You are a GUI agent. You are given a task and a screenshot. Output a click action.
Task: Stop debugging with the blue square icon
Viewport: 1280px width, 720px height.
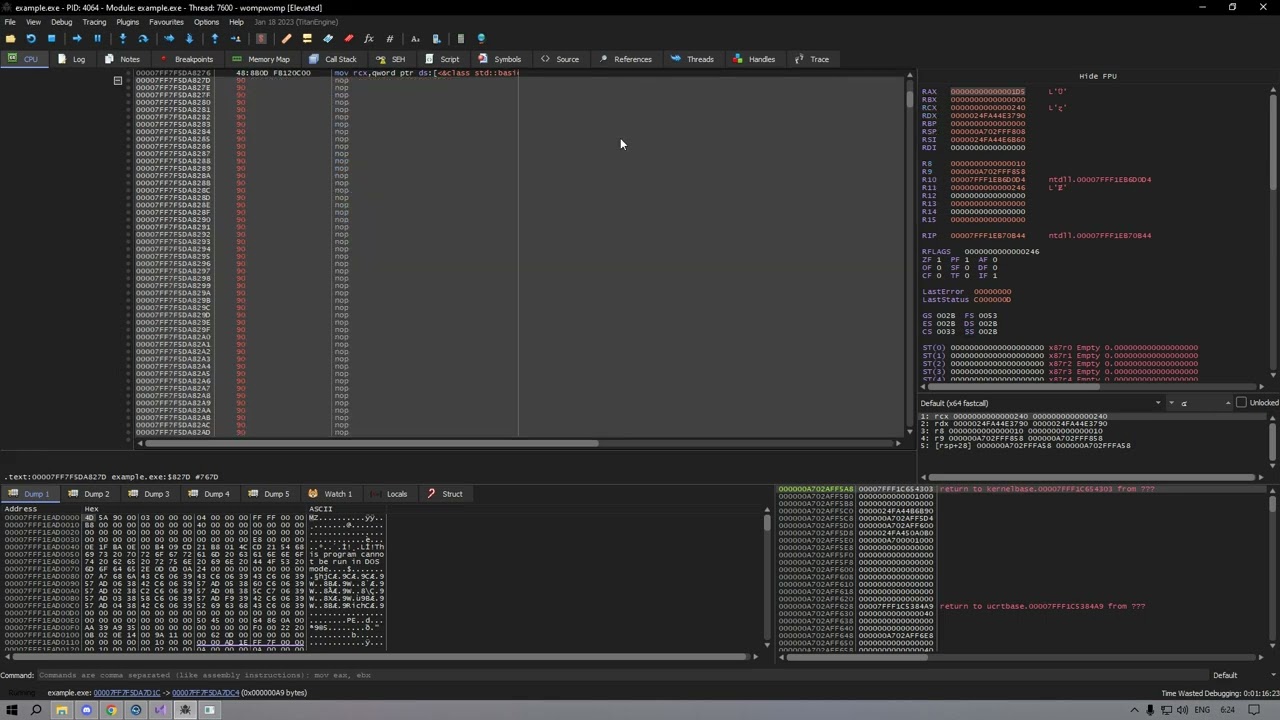click(51, 38)
